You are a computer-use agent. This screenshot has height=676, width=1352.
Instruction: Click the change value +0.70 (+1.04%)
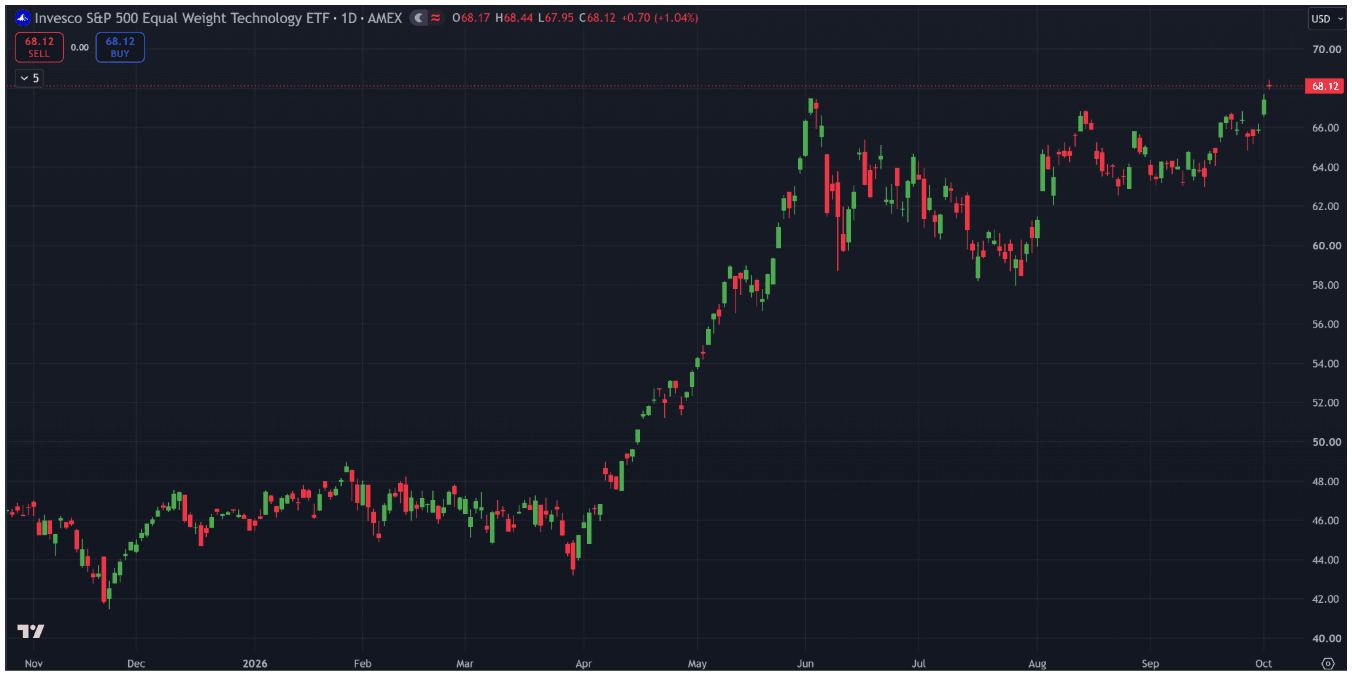point(658,18)
